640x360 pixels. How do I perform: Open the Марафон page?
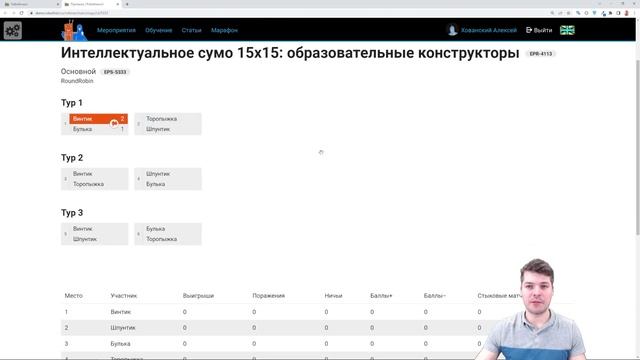tap(224, 30)
